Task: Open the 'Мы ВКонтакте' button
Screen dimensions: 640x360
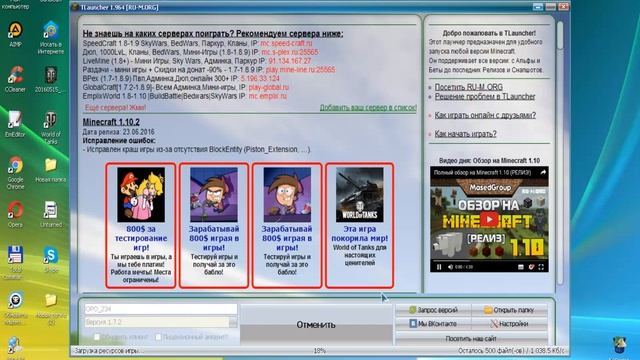Action: 433,324
